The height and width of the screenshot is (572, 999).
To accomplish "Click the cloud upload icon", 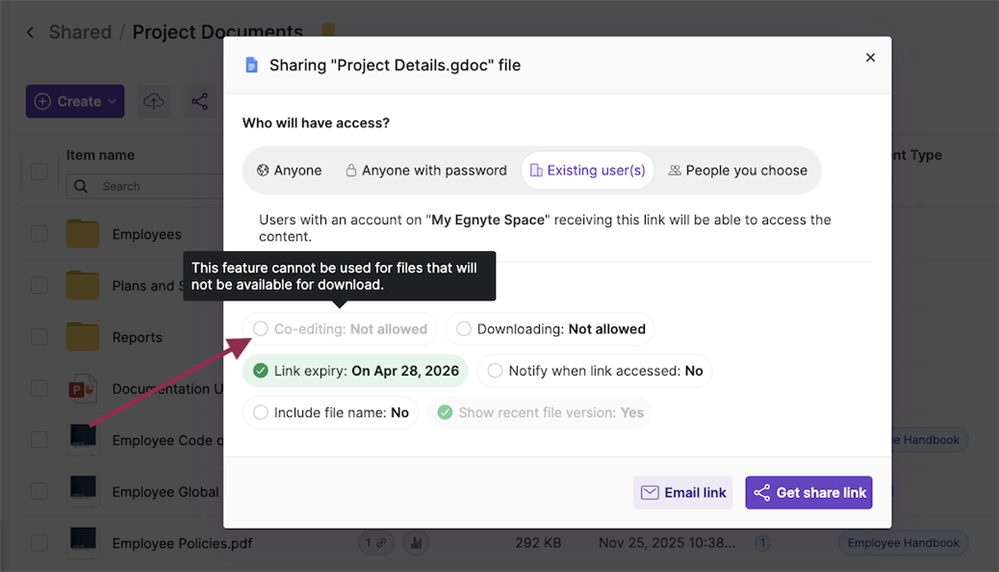I will coord(154,101).
